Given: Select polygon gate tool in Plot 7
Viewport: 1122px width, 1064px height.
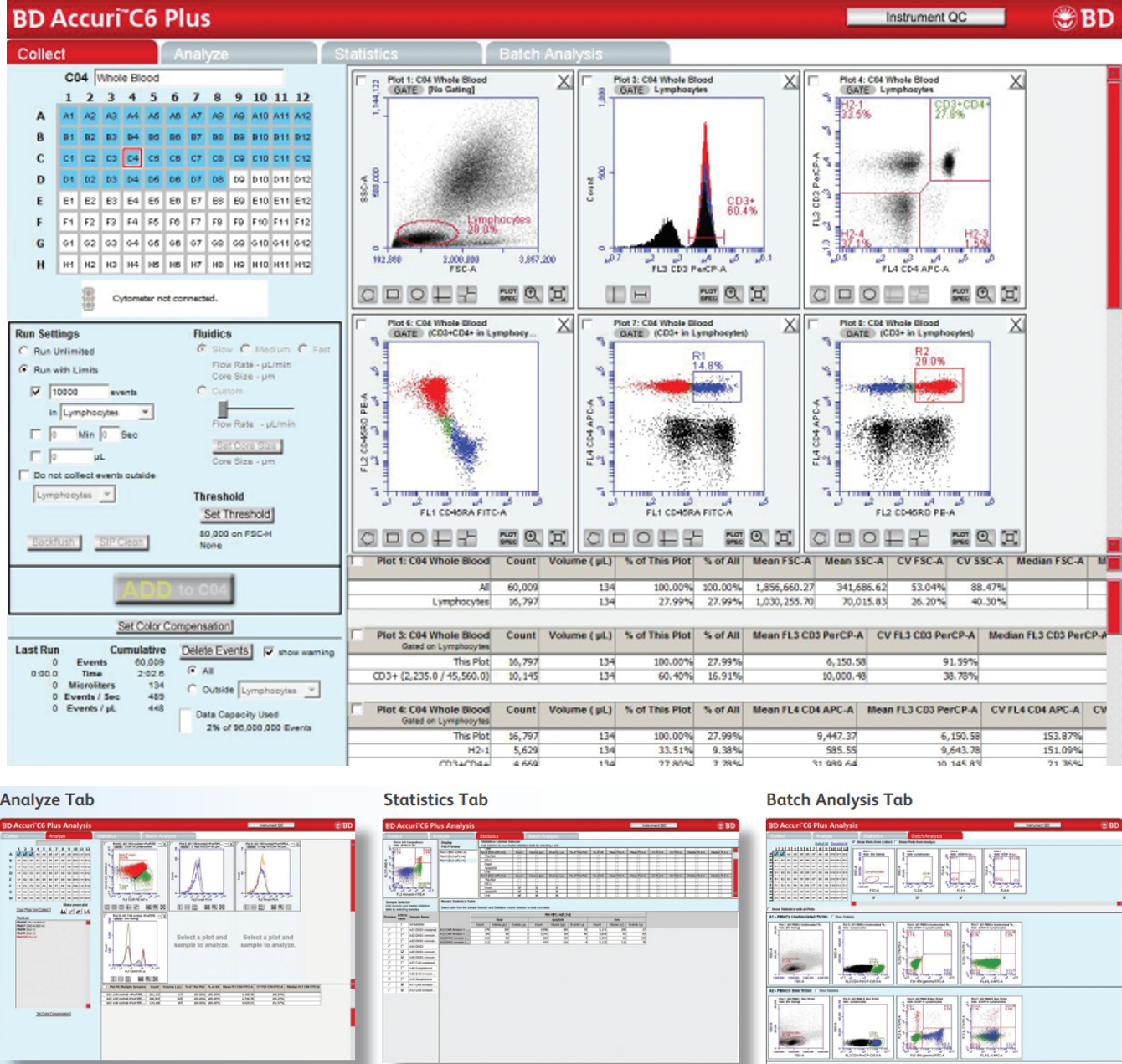Looking at the screenshot, I should [594, 537].
